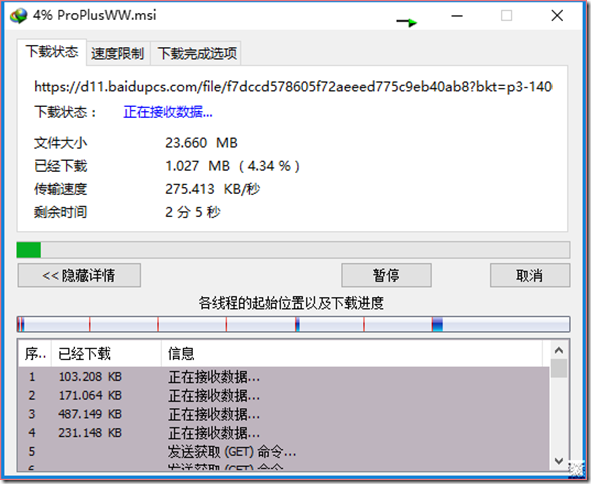Click the IDM globe icon in title bar

(18, 15)
